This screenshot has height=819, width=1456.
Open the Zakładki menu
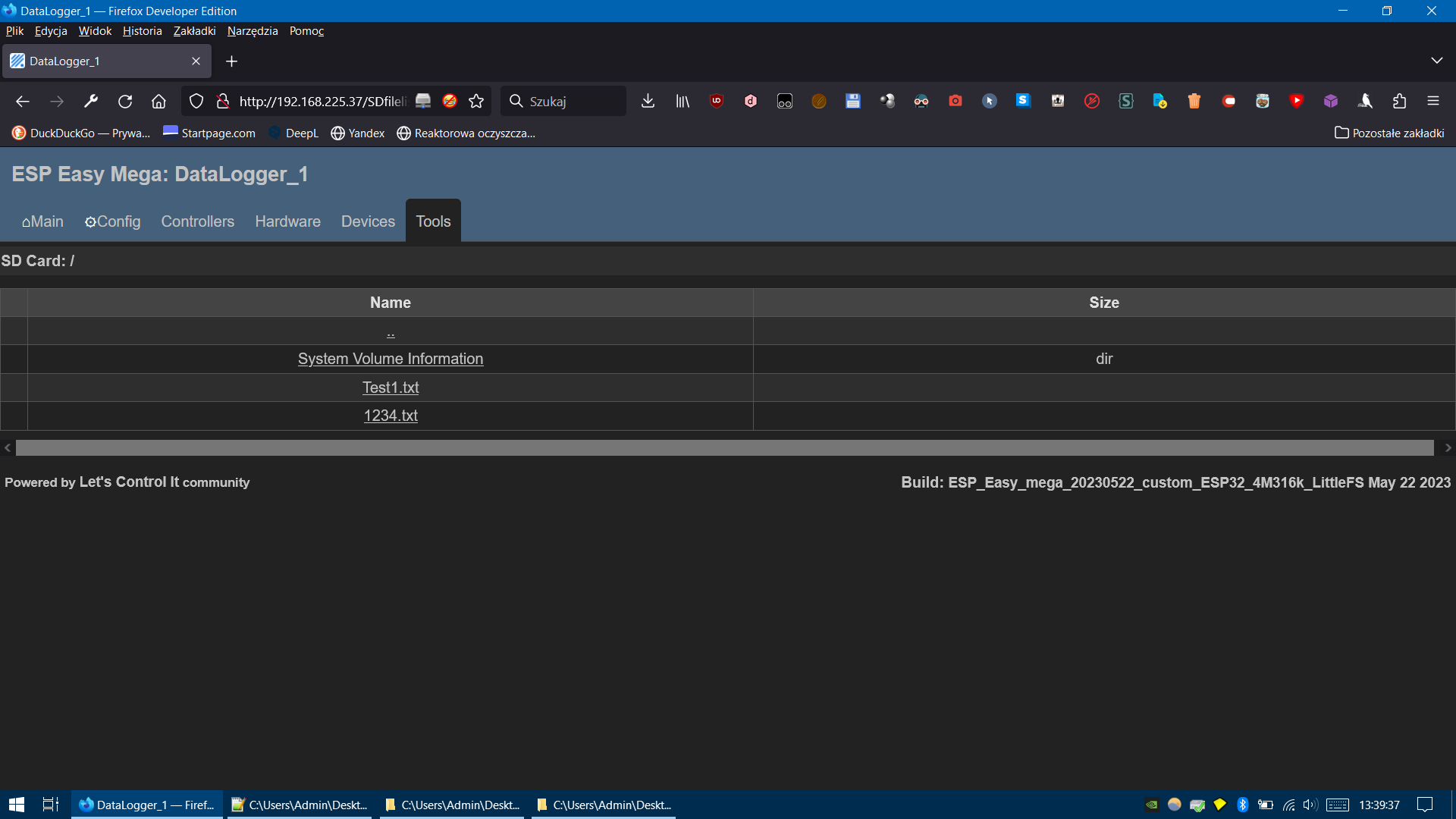pyautogui.click(x=194, y=31)
